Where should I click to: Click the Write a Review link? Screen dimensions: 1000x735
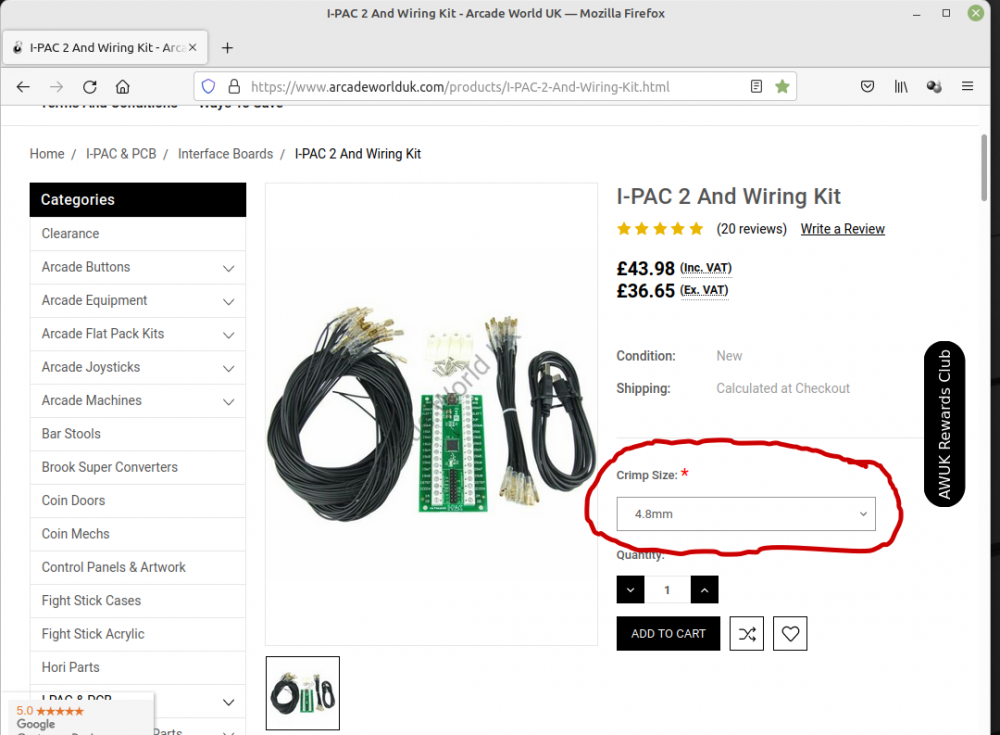pos(842,228)
